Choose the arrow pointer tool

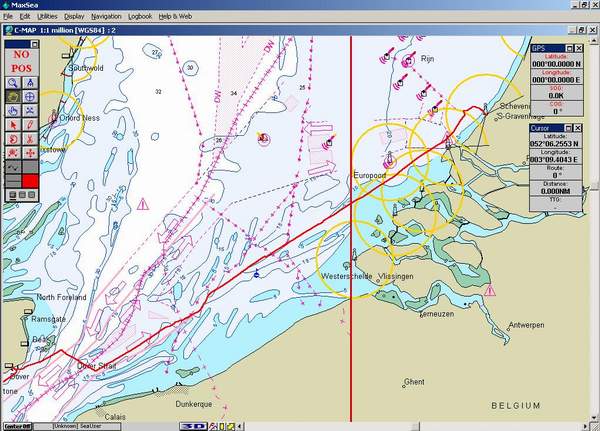tap(14, 124)
